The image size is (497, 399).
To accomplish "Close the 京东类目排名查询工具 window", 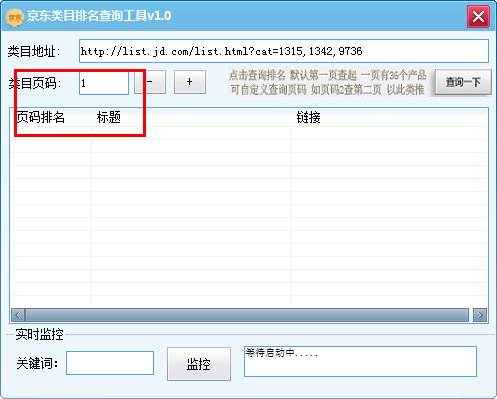I will click(x=478, y=16).
